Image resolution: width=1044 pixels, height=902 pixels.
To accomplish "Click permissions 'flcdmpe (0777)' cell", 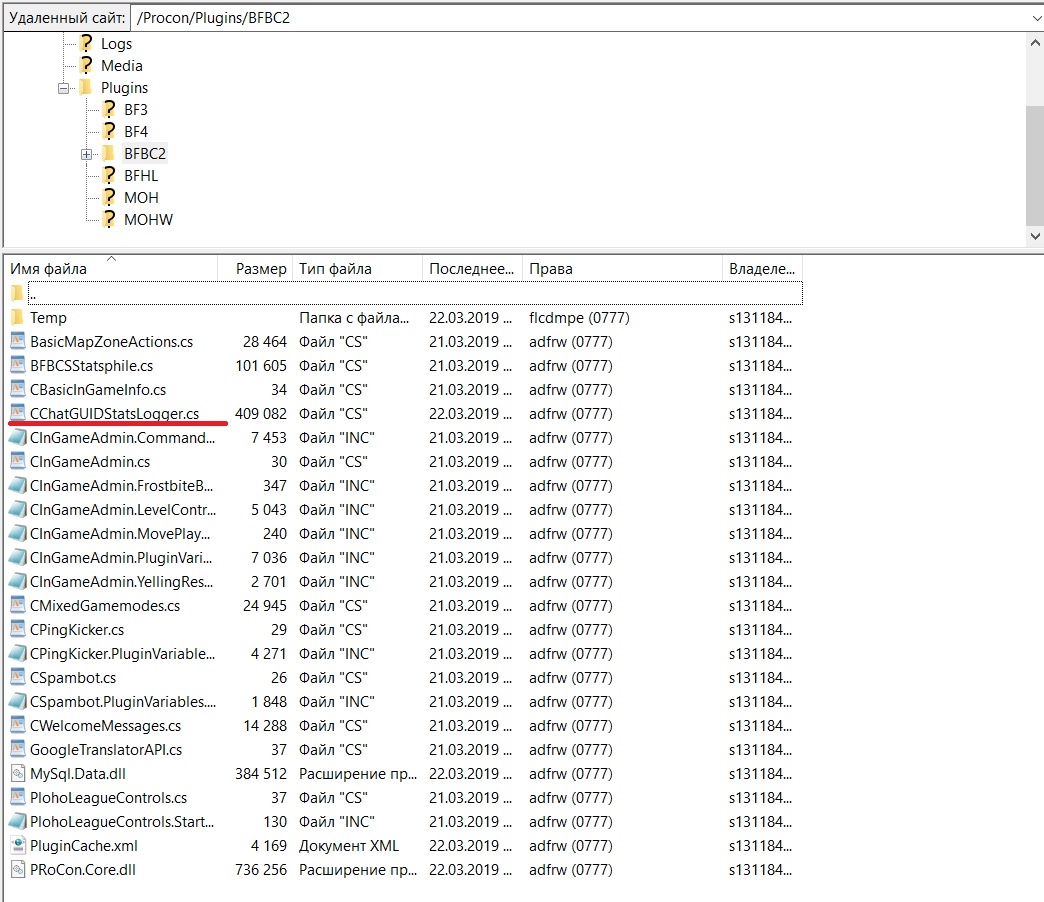I will [x=579, y=318].
